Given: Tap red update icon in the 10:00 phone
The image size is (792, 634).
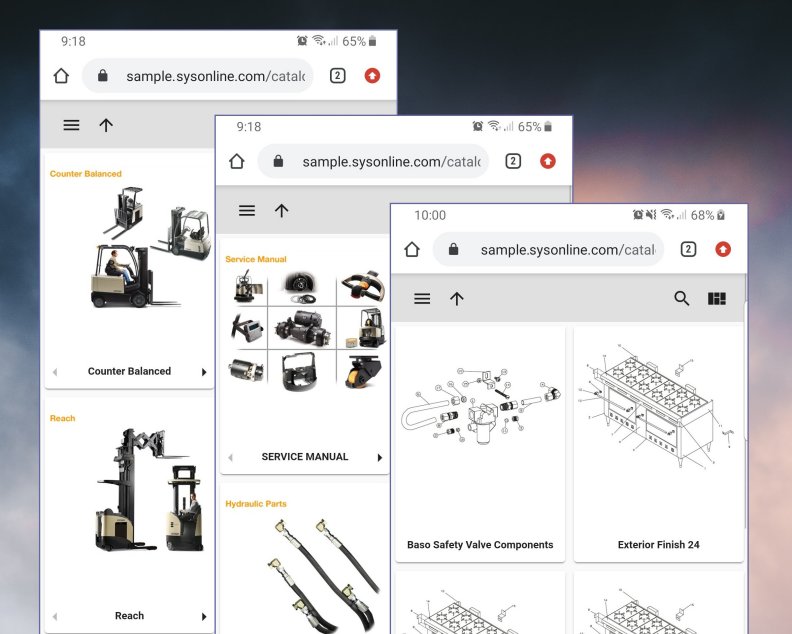Looking at the screenshot, I should coord(723,249).
